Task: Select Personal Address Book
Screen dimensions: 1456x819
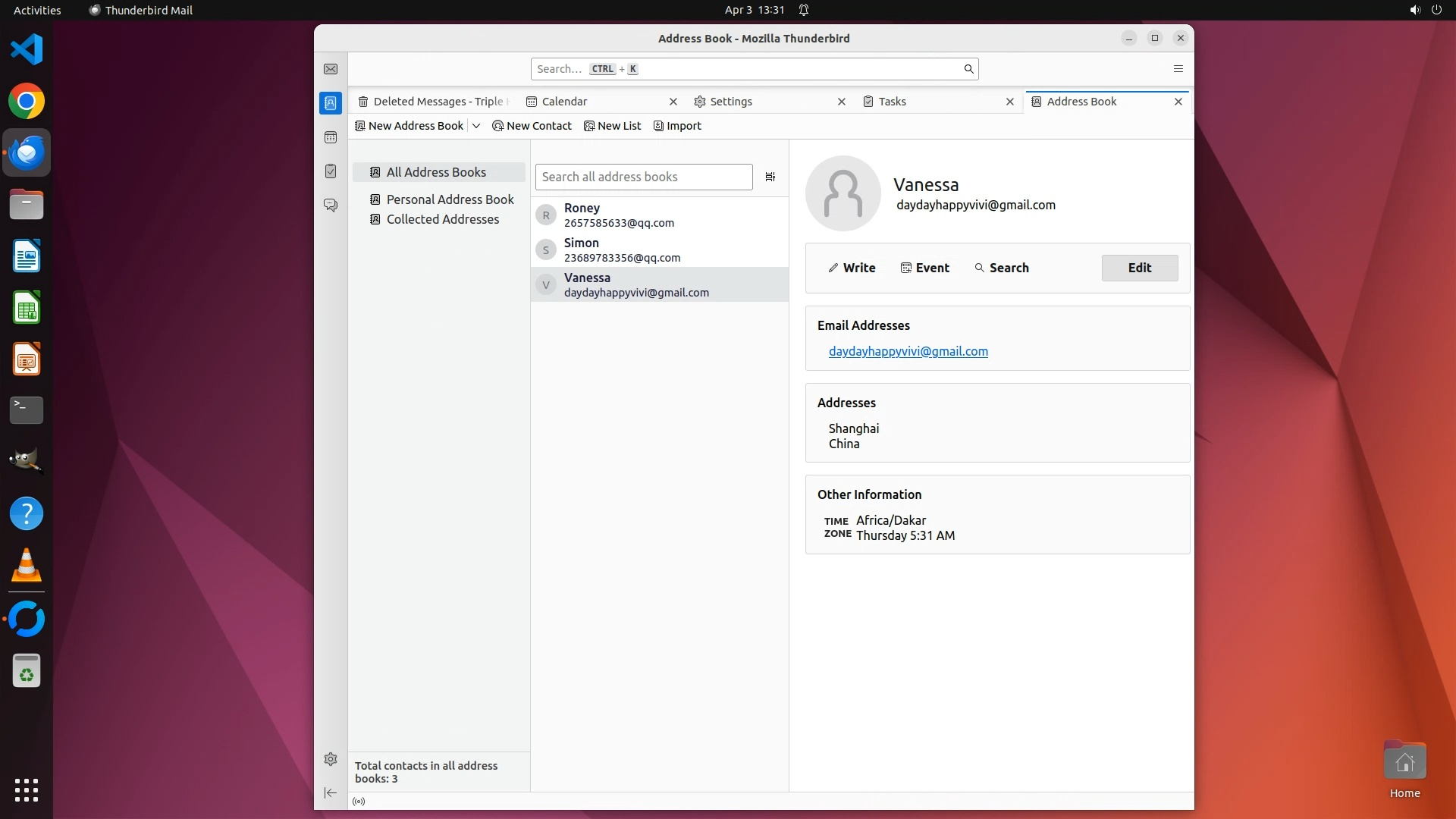Action: pos(450,199)
